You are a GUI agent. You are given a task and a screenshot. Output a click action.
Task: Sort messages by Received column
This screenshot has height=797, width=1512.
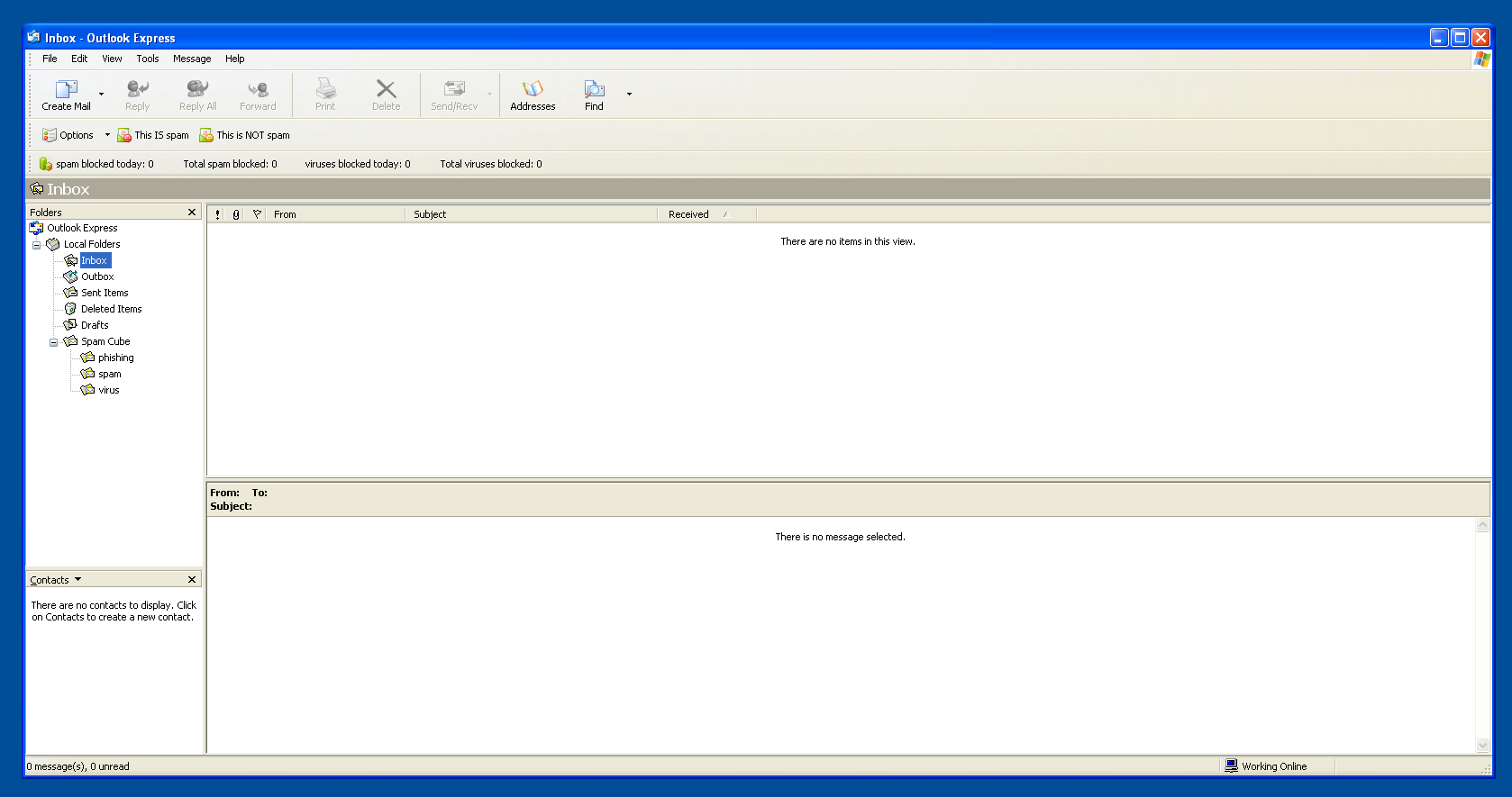pyautogui.click(x=688, y=214)
